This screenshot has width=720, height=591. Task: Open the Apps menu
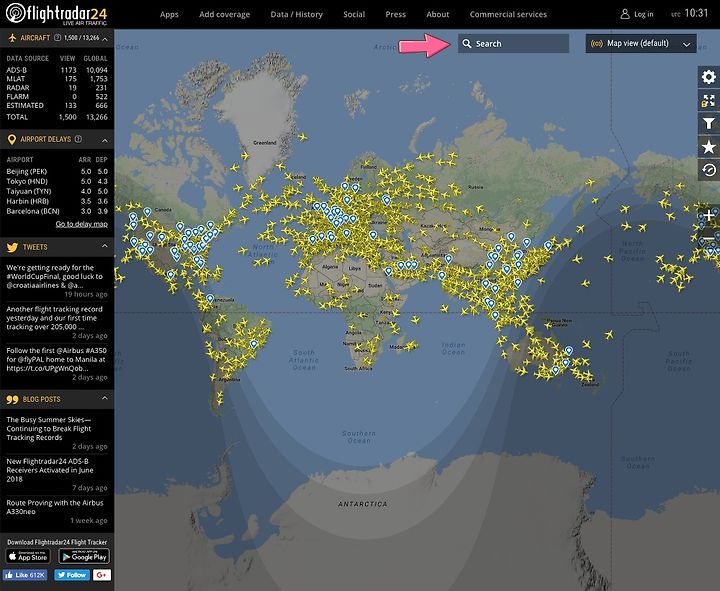click(169, 14)
